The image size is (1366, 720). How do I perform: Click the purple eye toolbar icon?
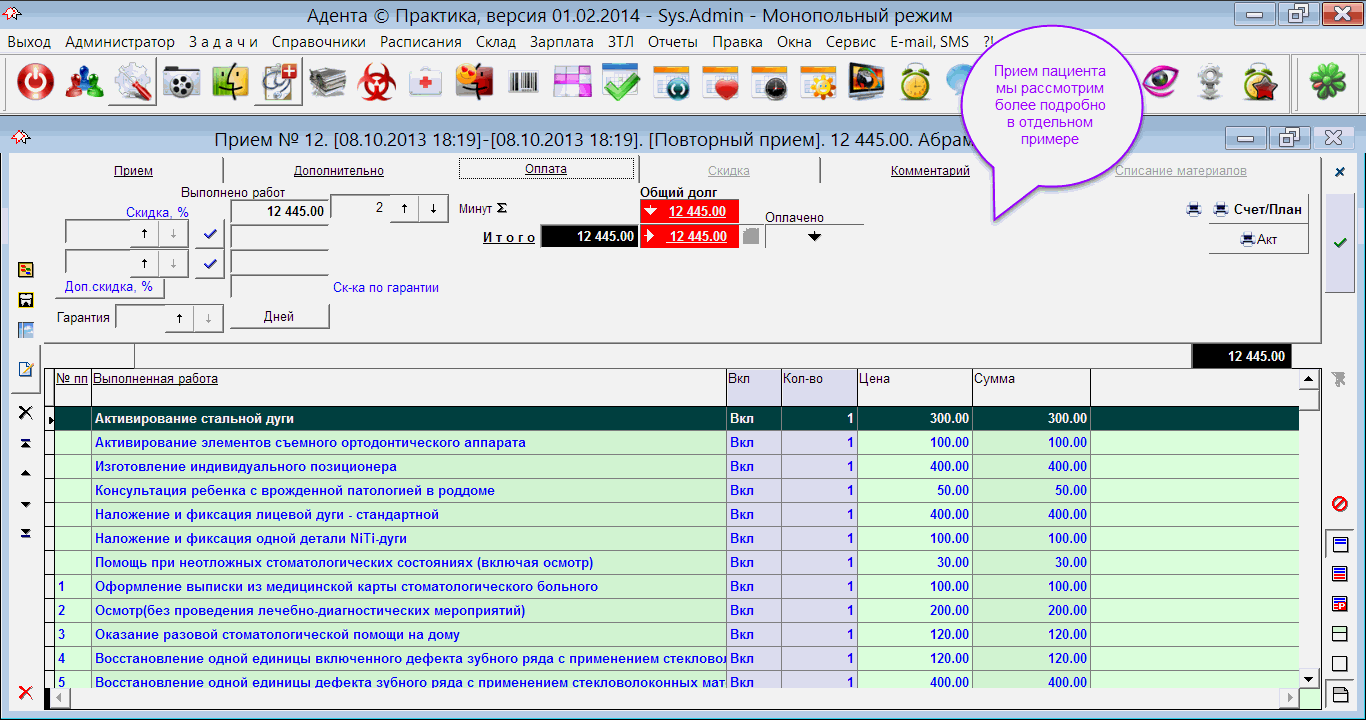(x=1162, y=84)
